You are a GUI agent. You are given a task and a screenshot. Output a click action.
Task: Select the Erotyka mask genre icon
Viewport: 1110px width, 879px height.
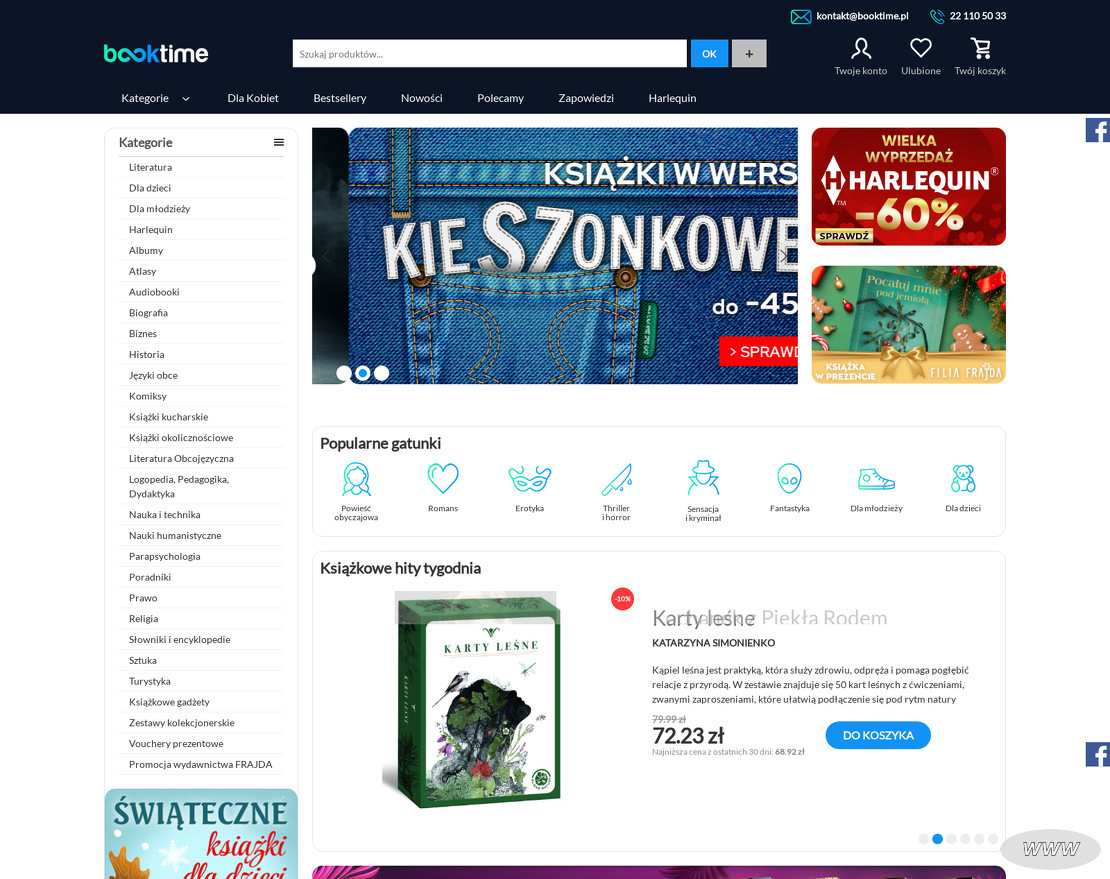(529, 479)
